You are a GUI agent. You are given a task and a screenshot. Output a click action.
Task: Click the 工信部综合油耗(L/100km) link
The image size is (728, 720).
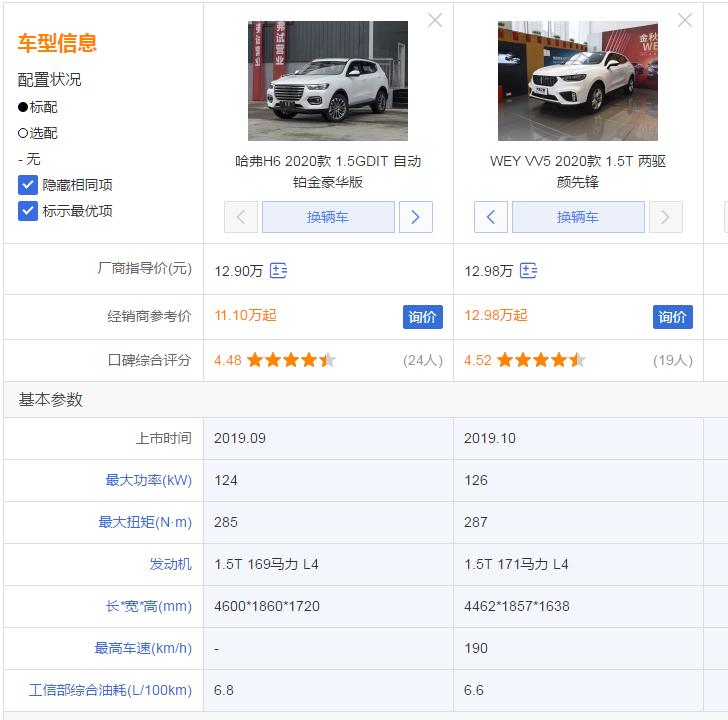[x=110, y=690]
